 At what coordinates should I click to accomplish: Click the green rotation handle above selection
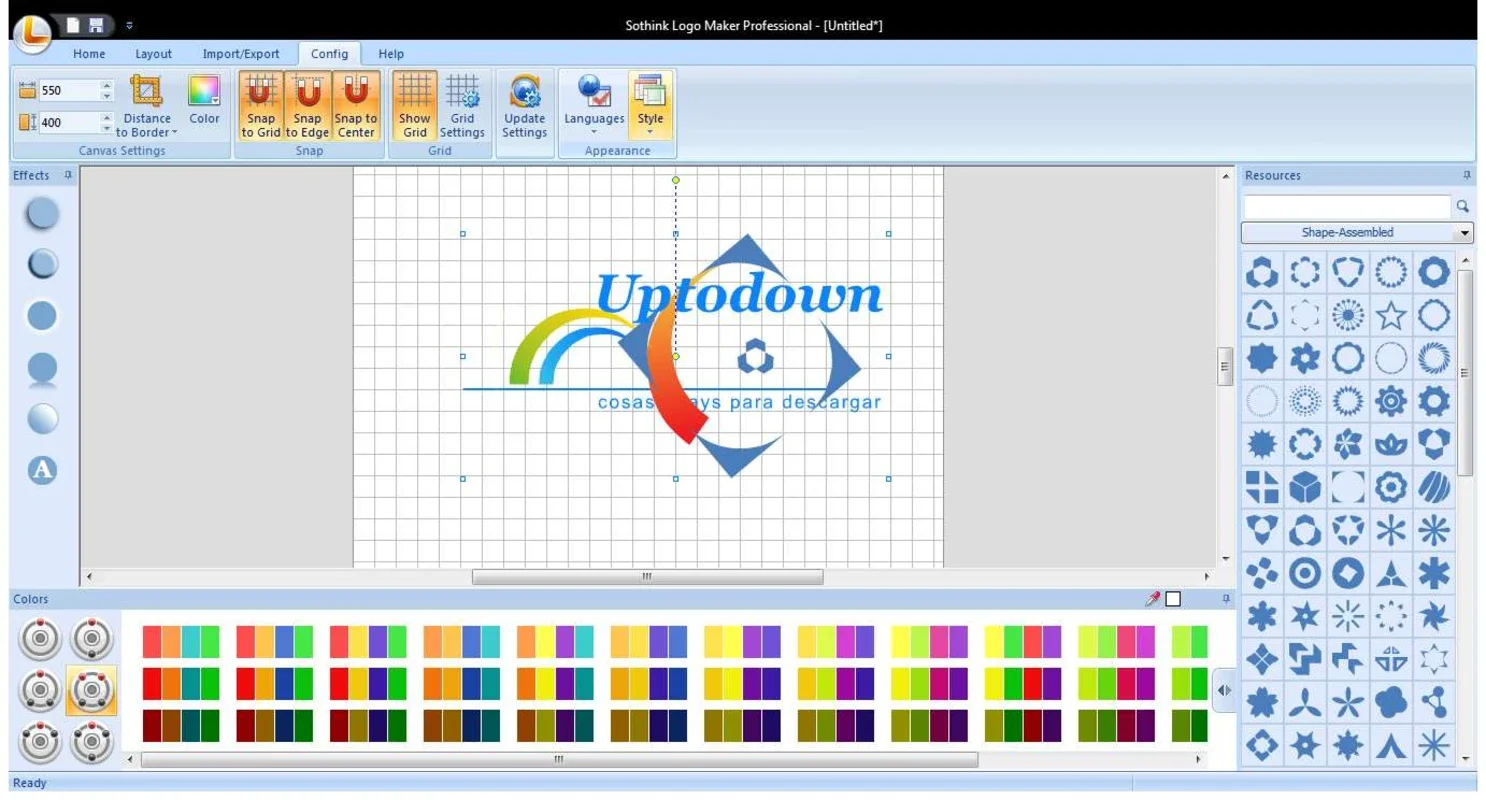coord(676,180)
